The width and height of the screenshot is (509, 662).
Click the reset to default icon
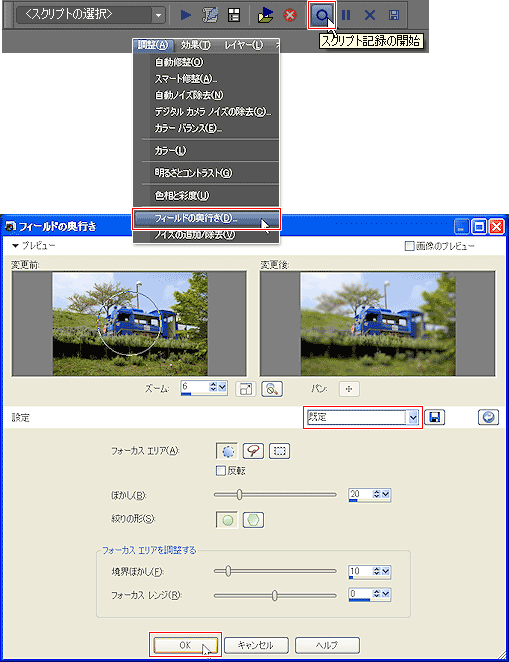488,418
